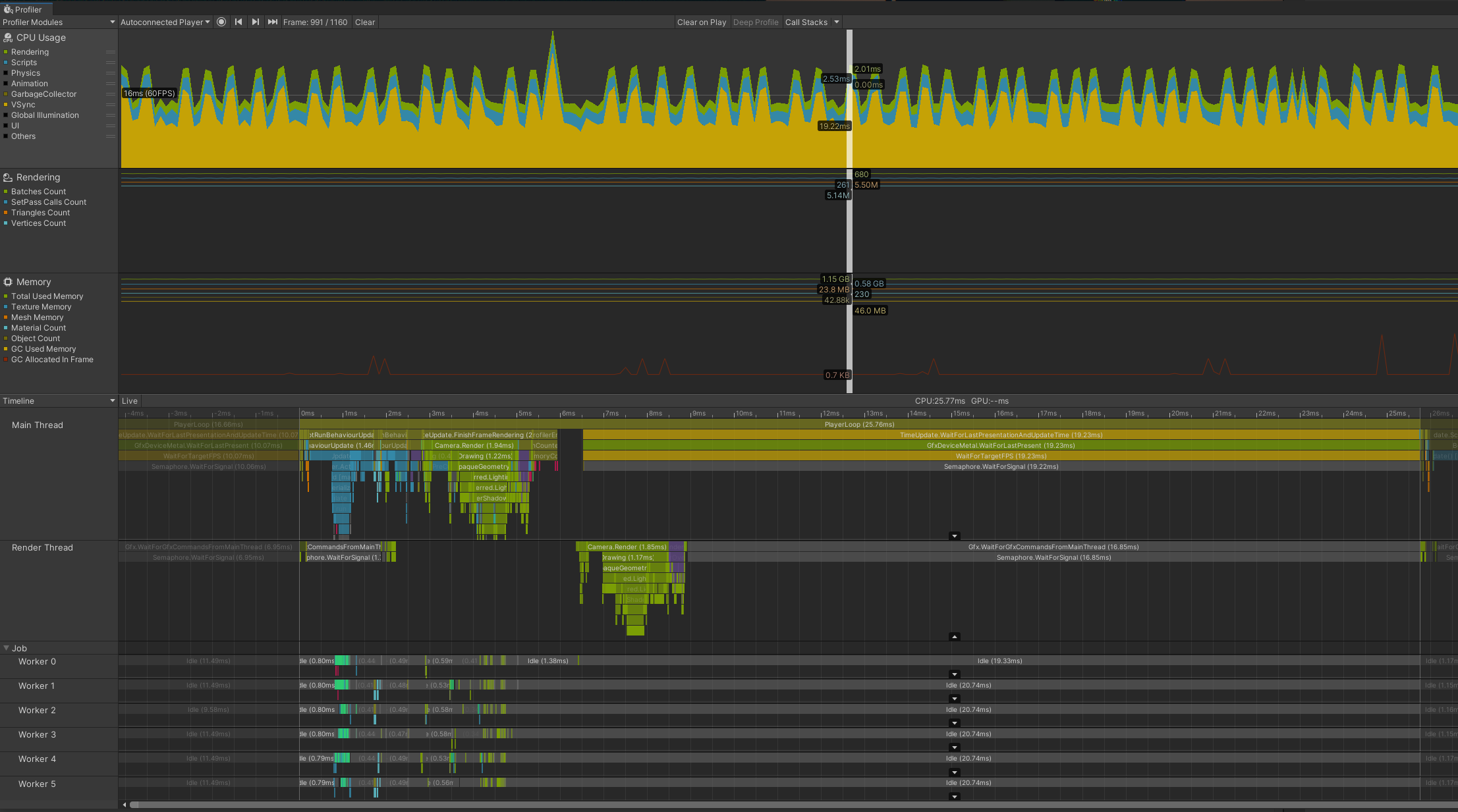Expand Worker 5 thread rows
The image size is (1458, 812).
point(954,797)
